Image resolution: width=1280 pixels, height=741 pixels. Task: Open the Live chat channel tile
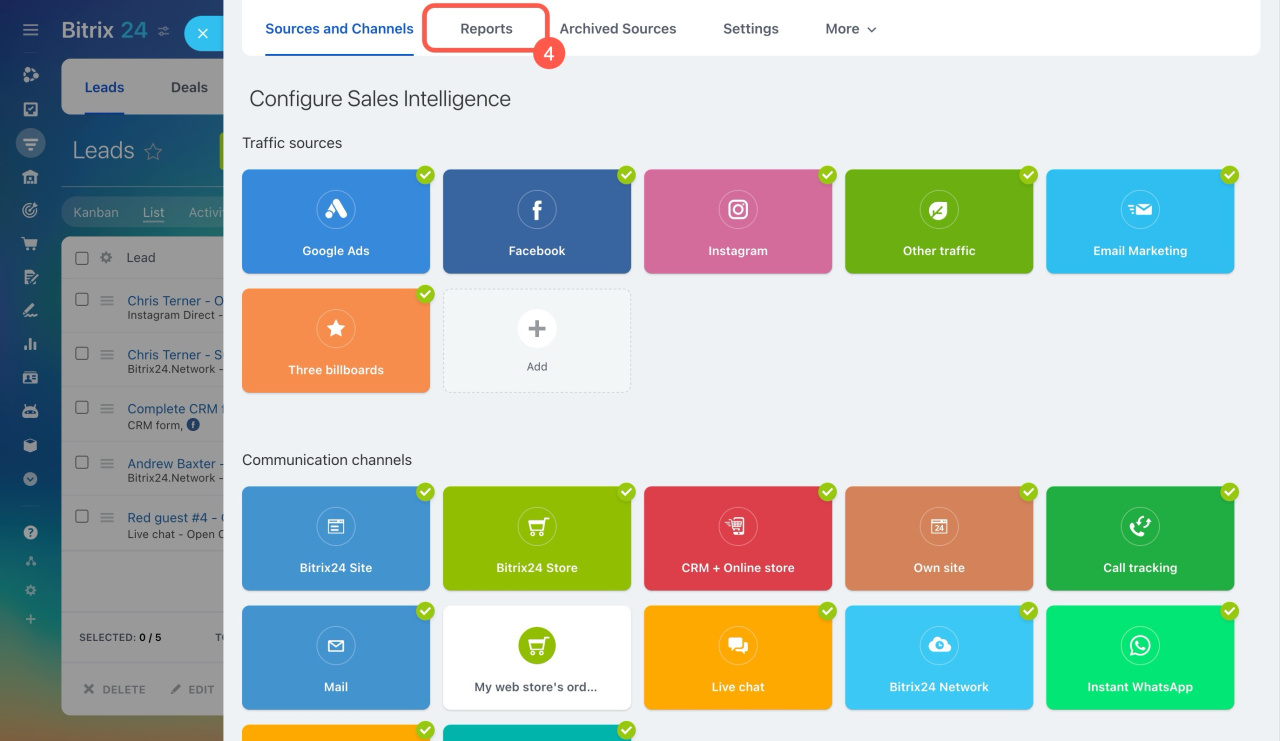click(738, 657)
